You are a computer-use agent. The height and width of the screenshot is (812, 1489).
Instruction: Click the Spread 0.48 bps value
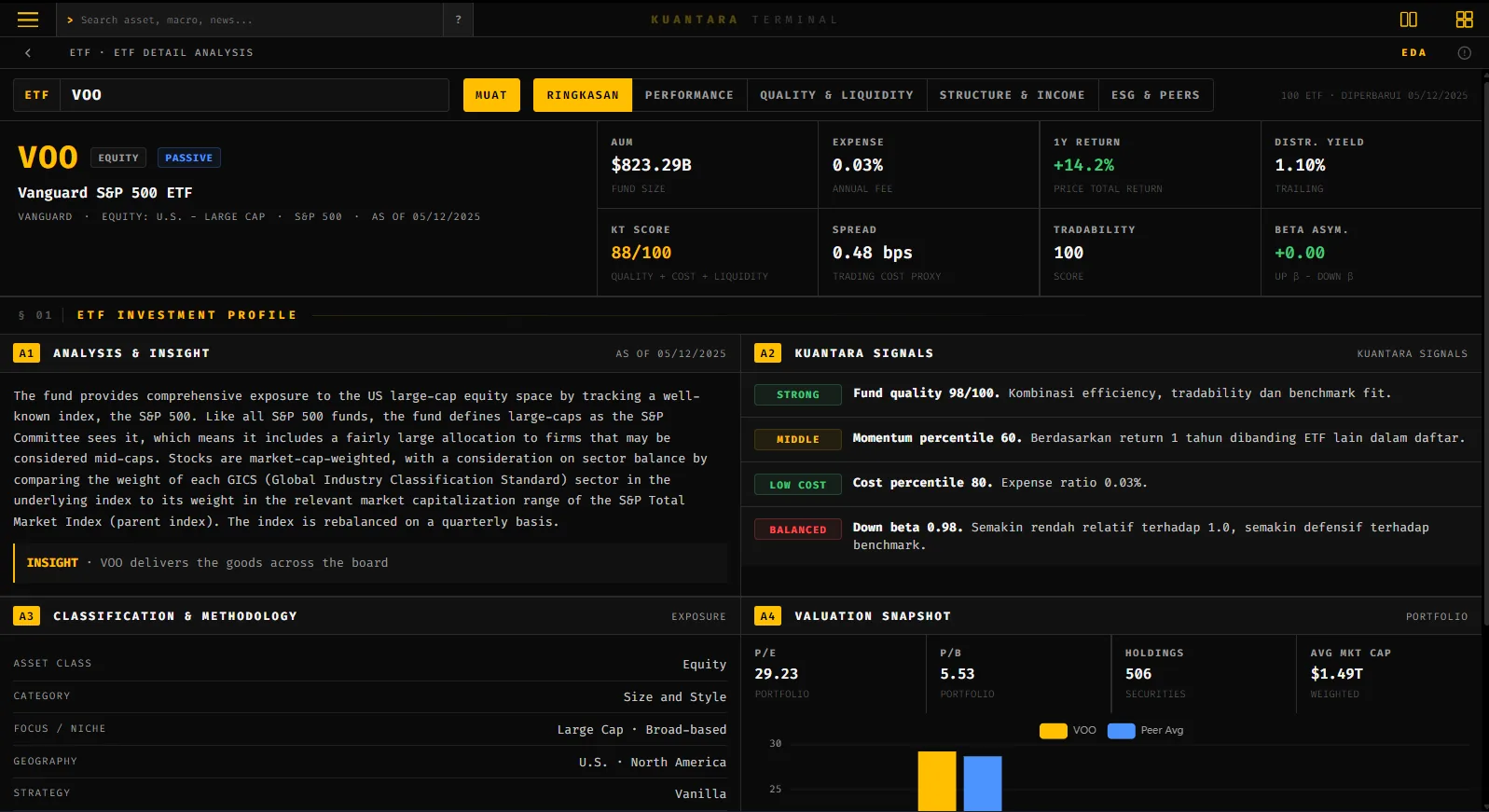(873, 253)
